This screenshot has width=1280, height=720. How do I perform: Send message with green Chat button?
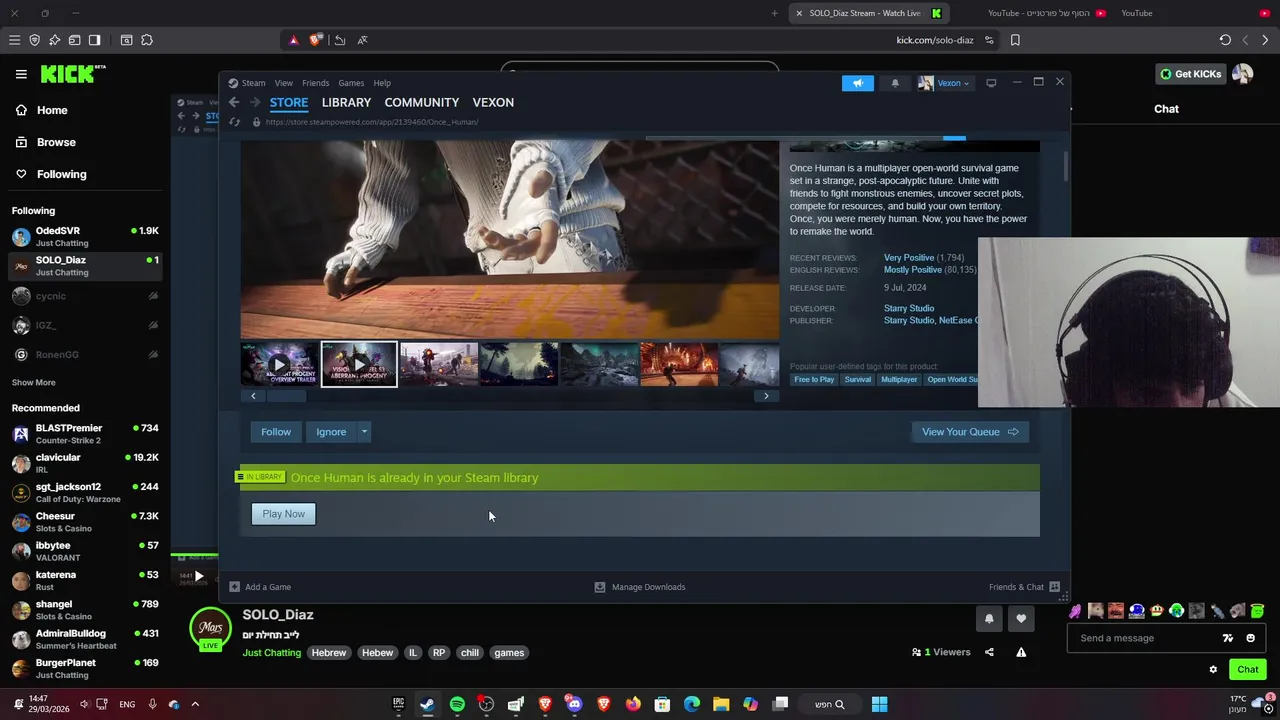(x=1248, y=670)
